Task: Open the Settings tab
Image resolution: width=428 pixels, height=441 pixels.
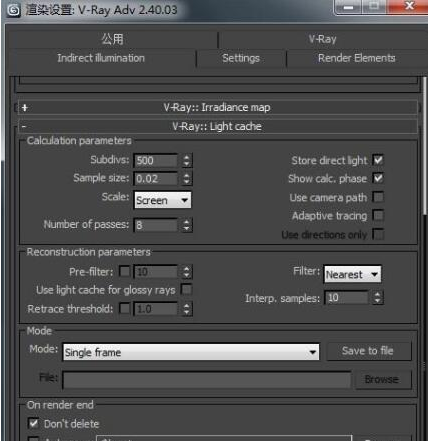Action: [241, 58]
